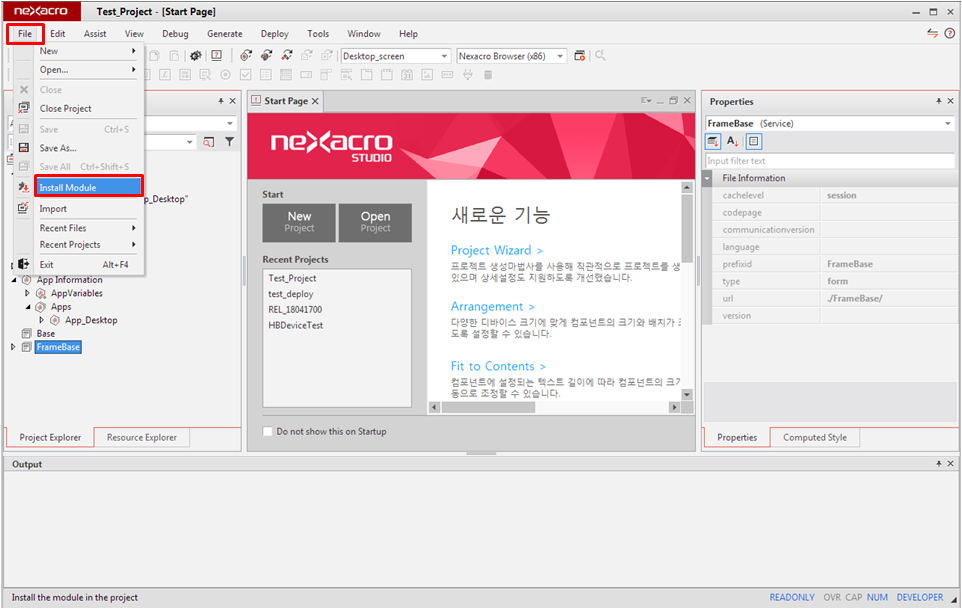Image resolution: width=962 pixels, height=609 pixels.
Task: Click the Exit icon in File menu
Action: (x=23, y=264)
